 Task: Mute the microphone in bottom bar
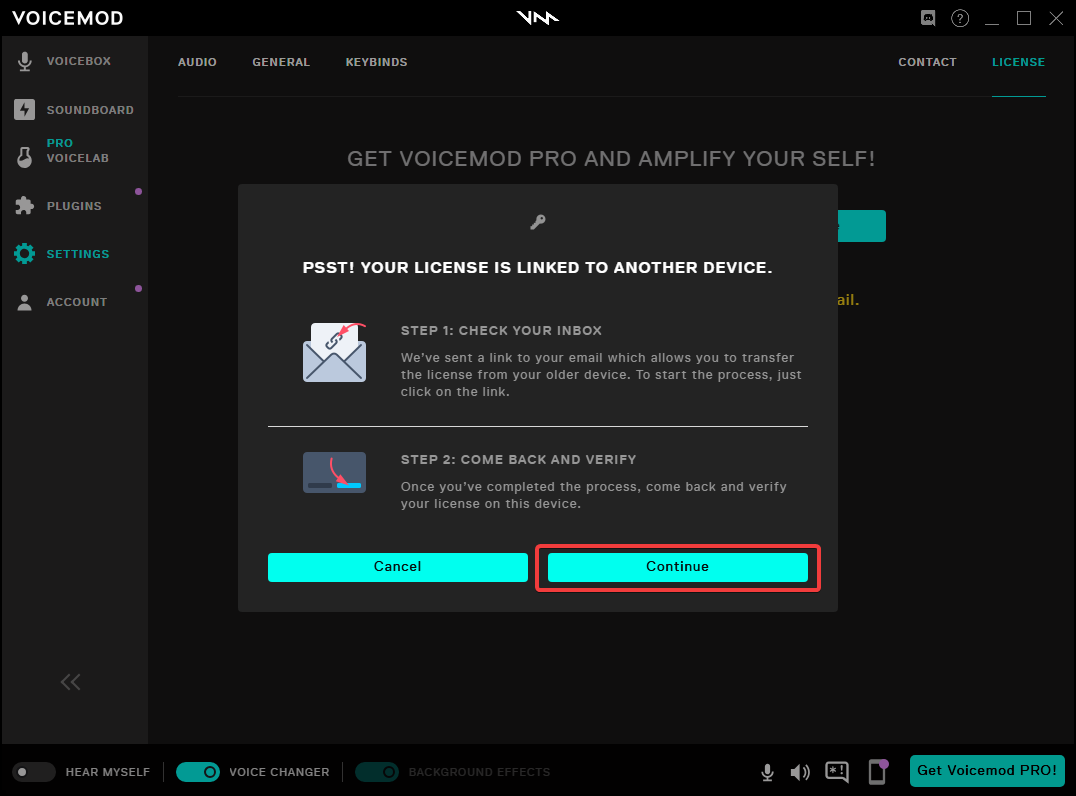768,772
